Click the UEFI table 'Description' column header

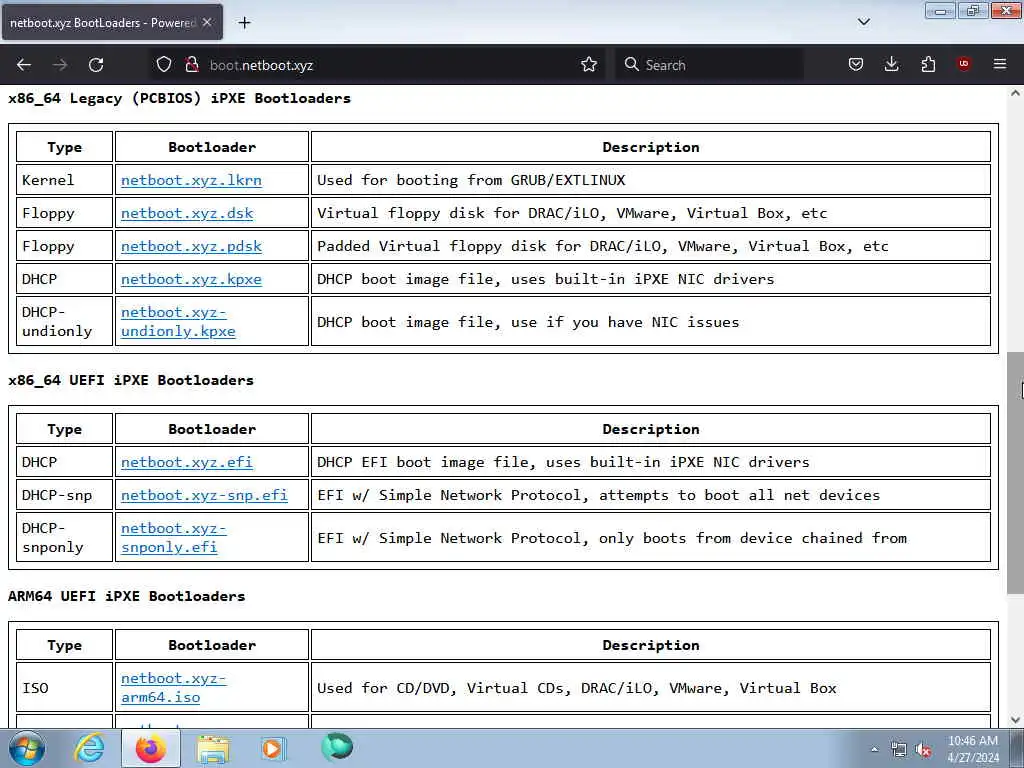click(x=650, y=429)
